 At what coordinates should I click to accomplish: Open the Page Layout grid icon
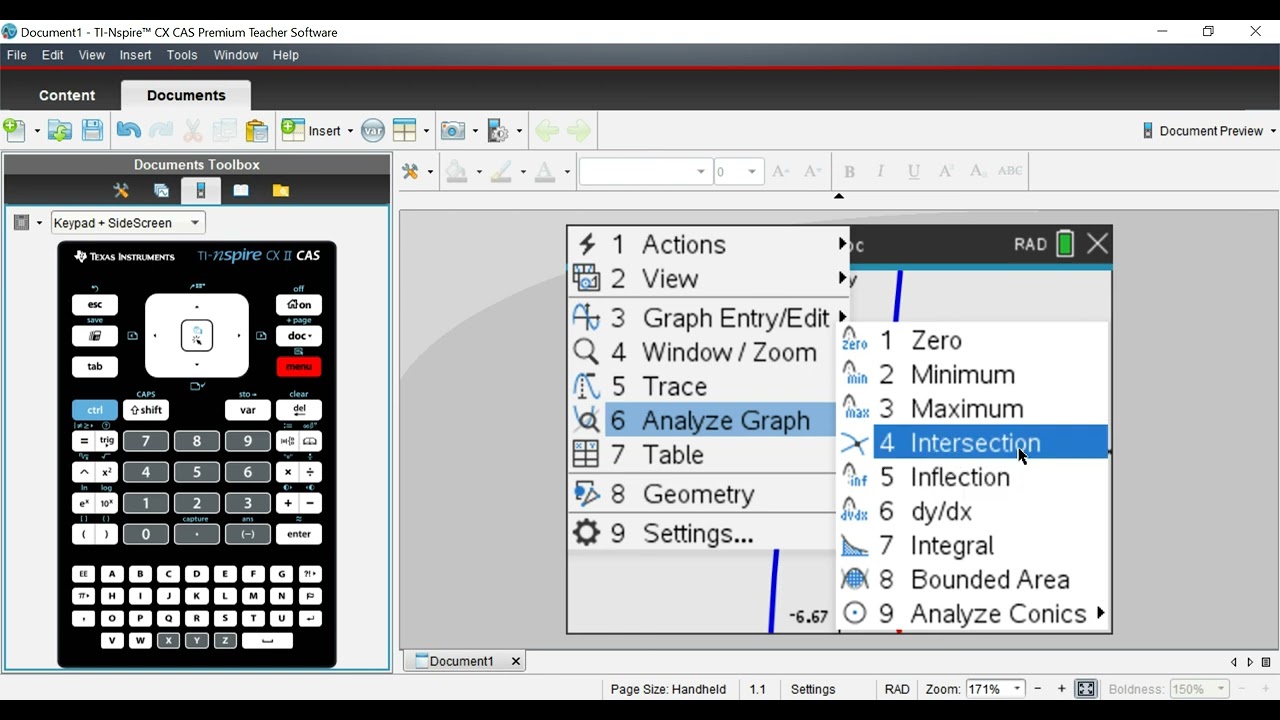click(404, 130)
